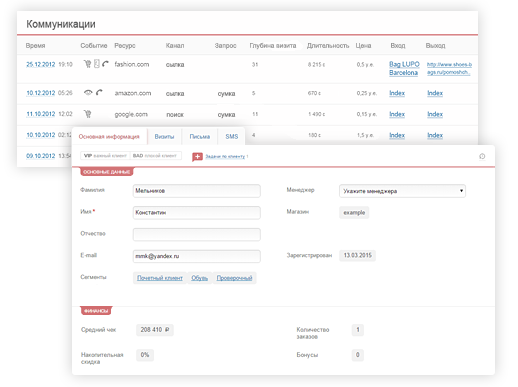
Task: Open the Почетный клиент segment
Action: [160, 278]
